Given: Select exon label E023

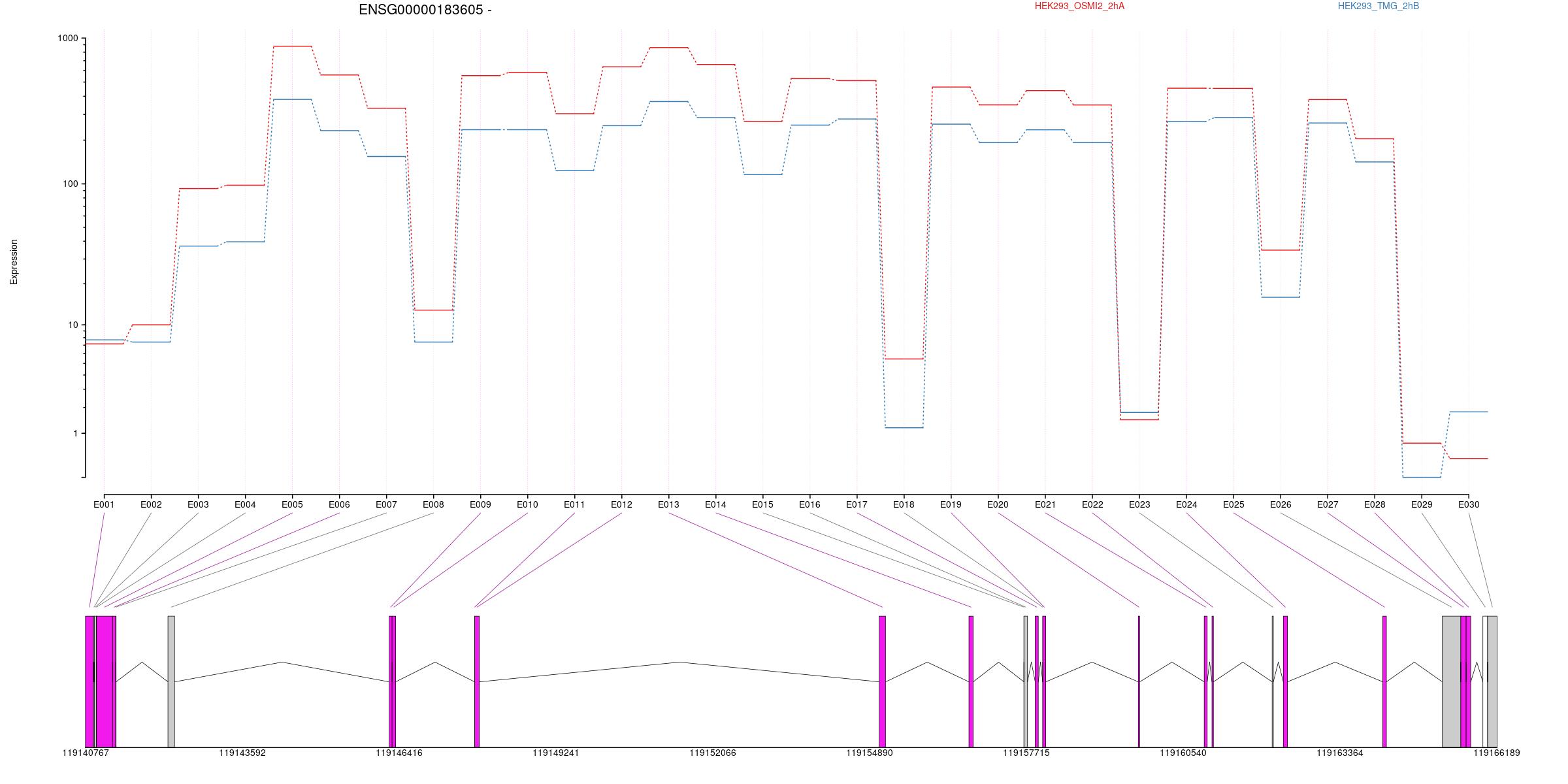Looking at the screenshot, I should click(x=1139, y=504).
